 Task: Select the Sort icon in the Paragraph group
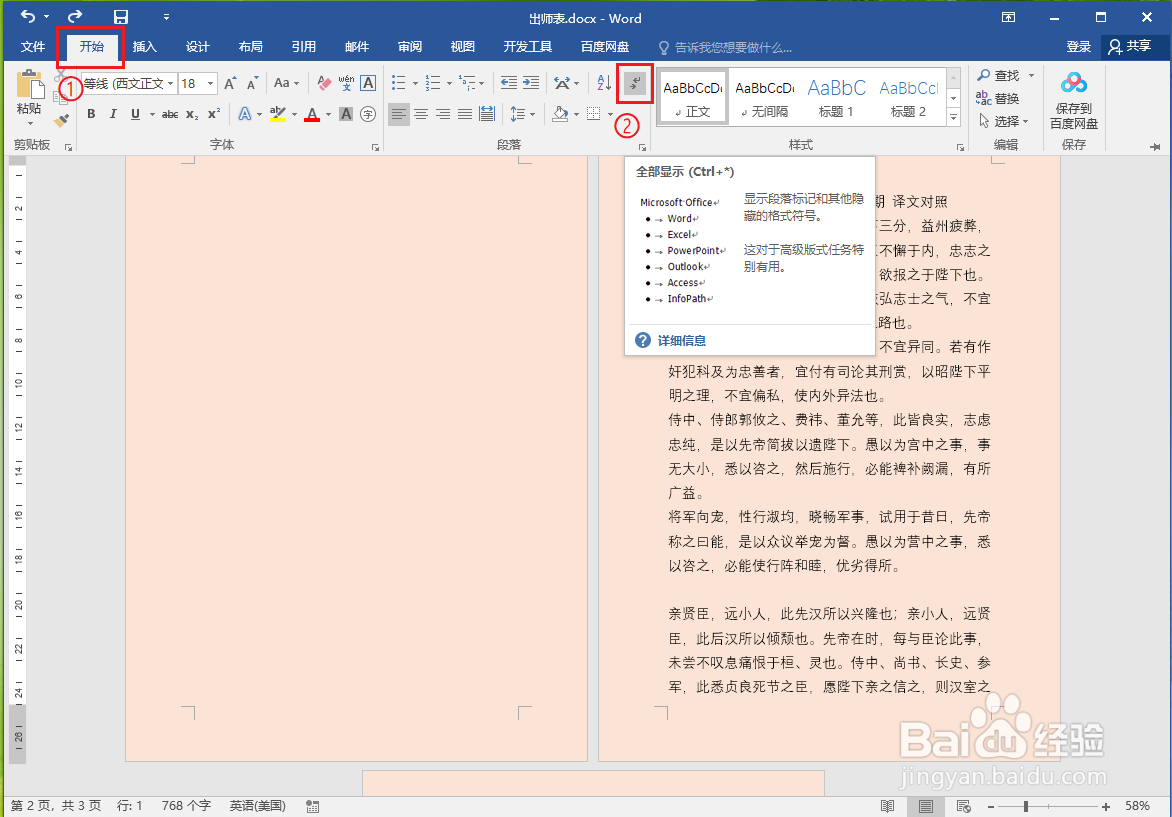coord(604,83)
